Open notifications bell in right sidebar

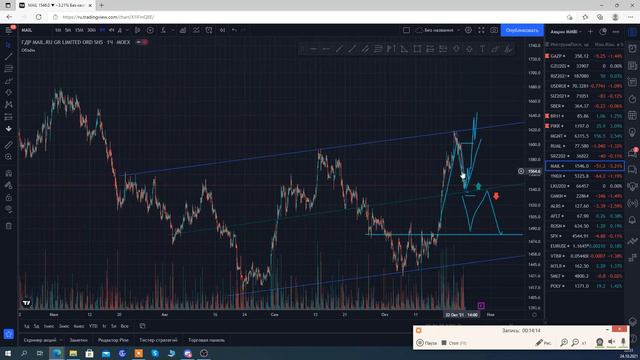pyautogui.click(x=632, y=220)
